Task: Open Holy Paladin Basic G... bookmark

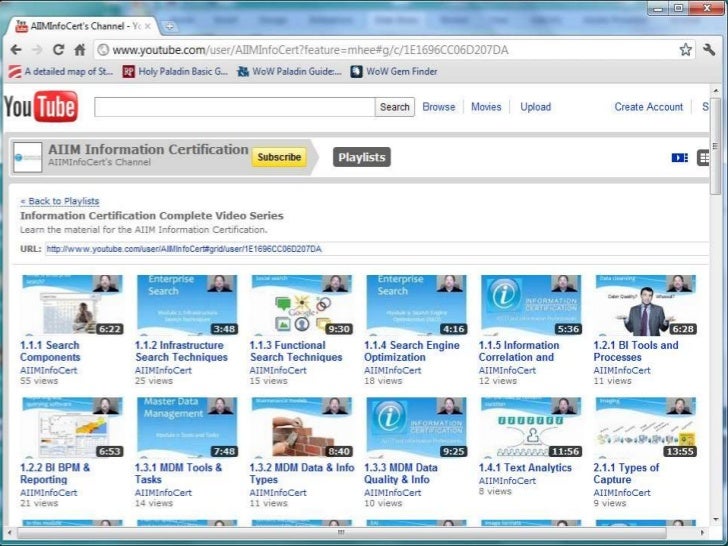Action: 175,72
